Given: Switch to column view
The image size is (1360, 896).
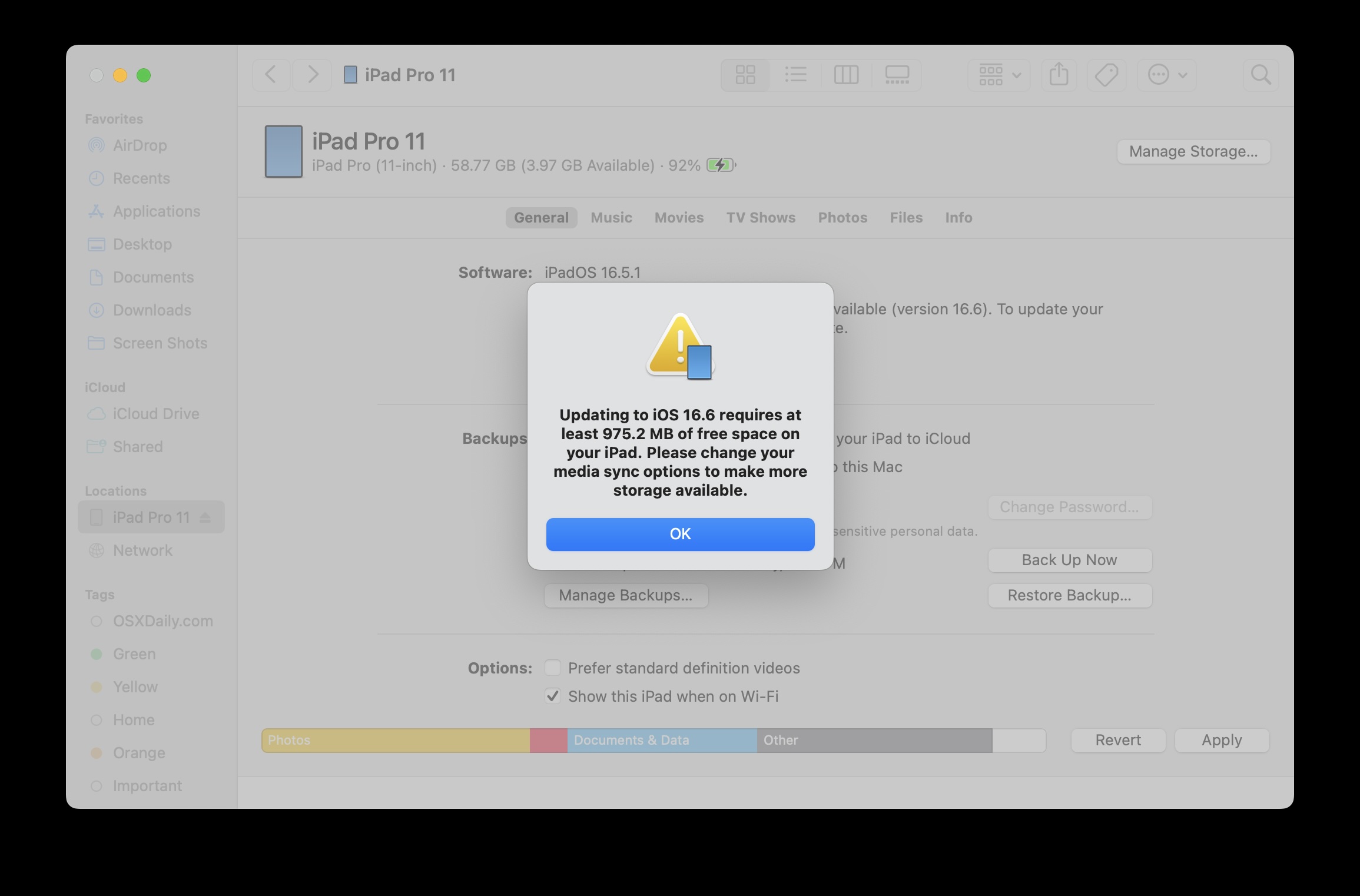Looking at the screenshot, I should pos(847,75).
